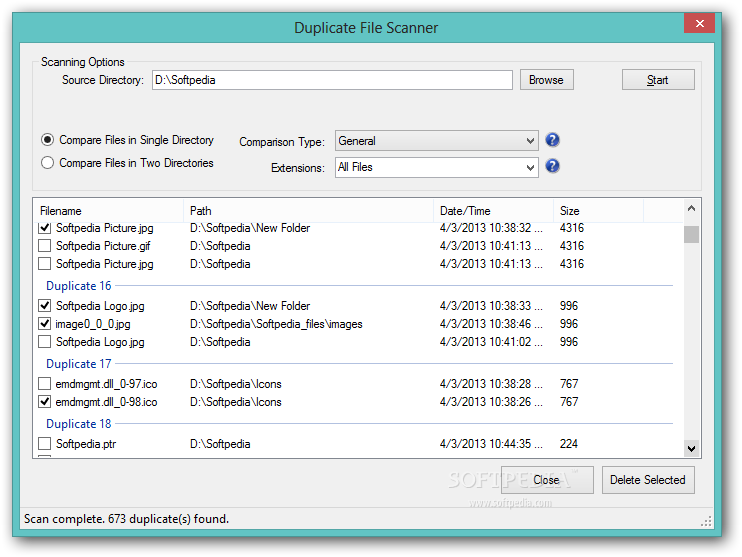The width and height of the screenshot is (742, 557).
Task: Open help for Extensions
Action: point(552,166)
